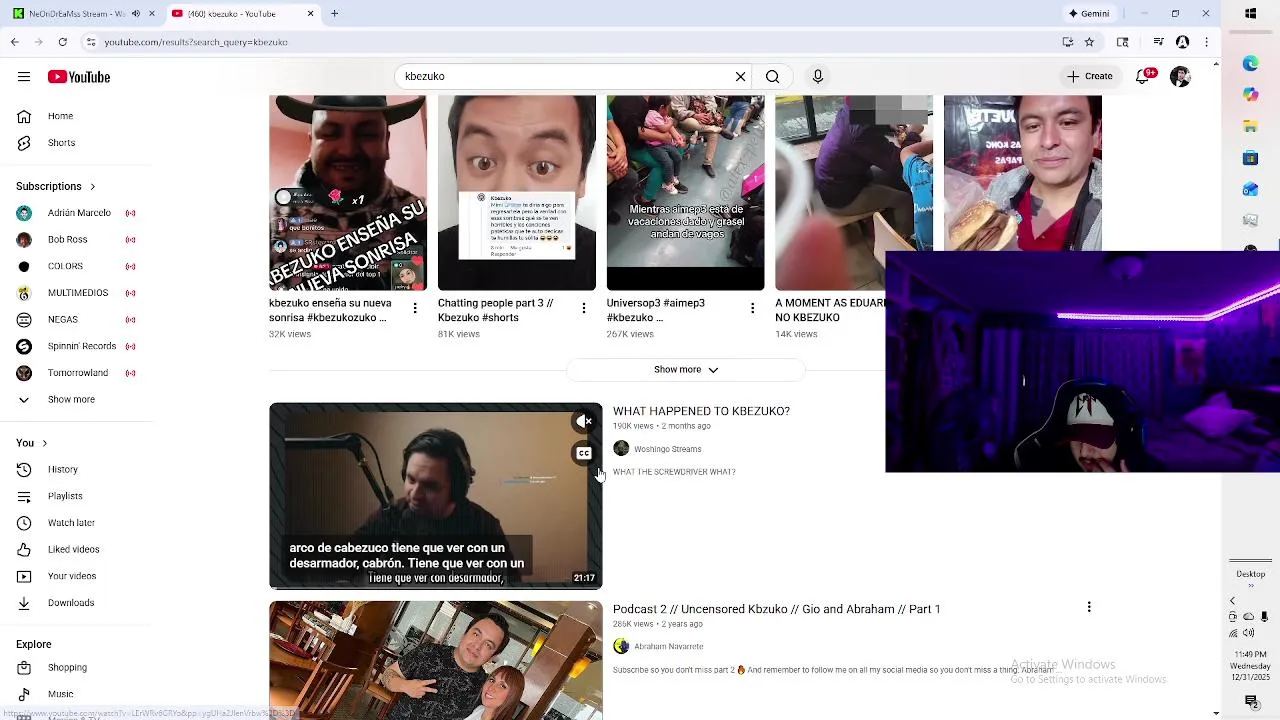Image resolution: width=1280 pixels, height=720 pixels.
Task: Expand the Subscriptions section chevron
Action: (93, 186)
